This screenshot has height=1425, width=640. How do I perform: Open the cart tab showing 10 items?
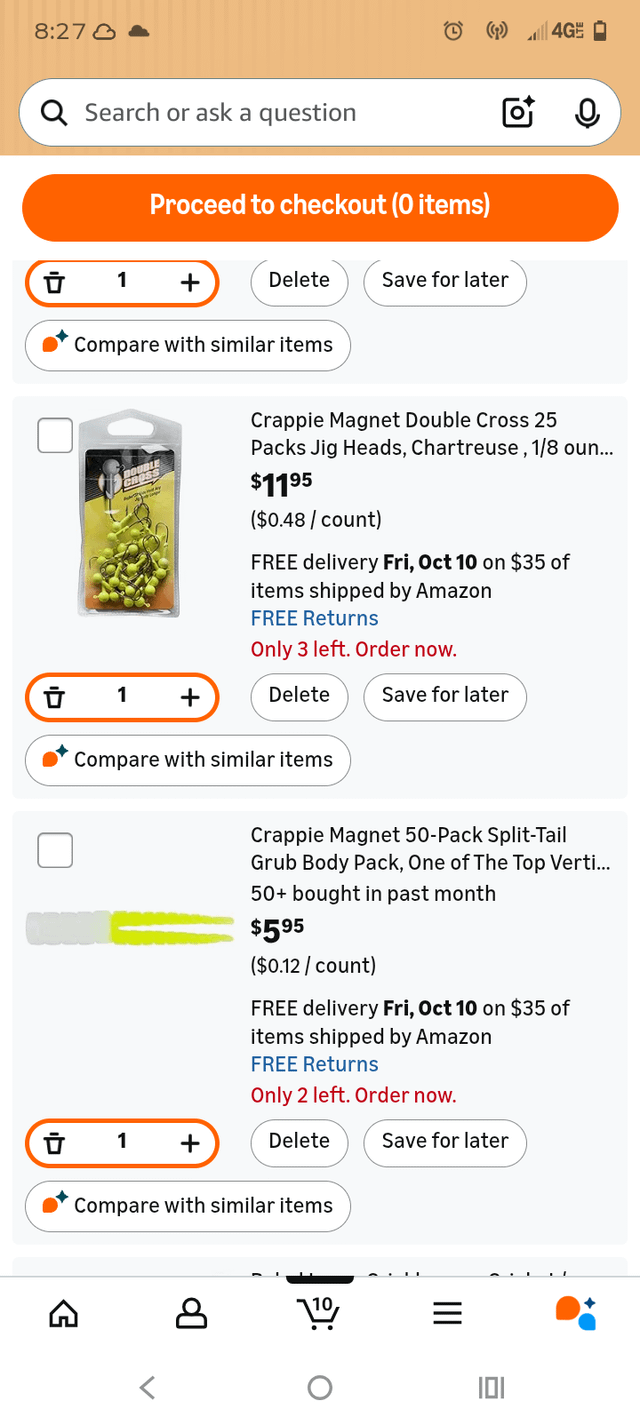coord(320,1312)
